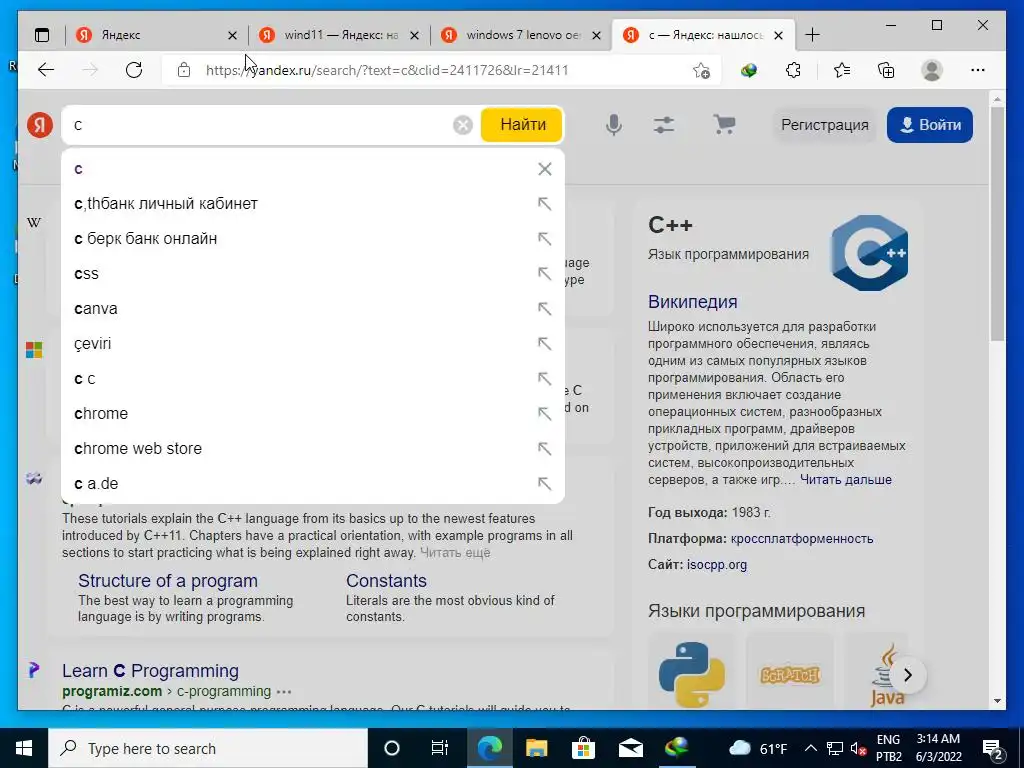The image size is (1024, 768).
Task: Open the Mail app from taskbar
Action: 631,748
